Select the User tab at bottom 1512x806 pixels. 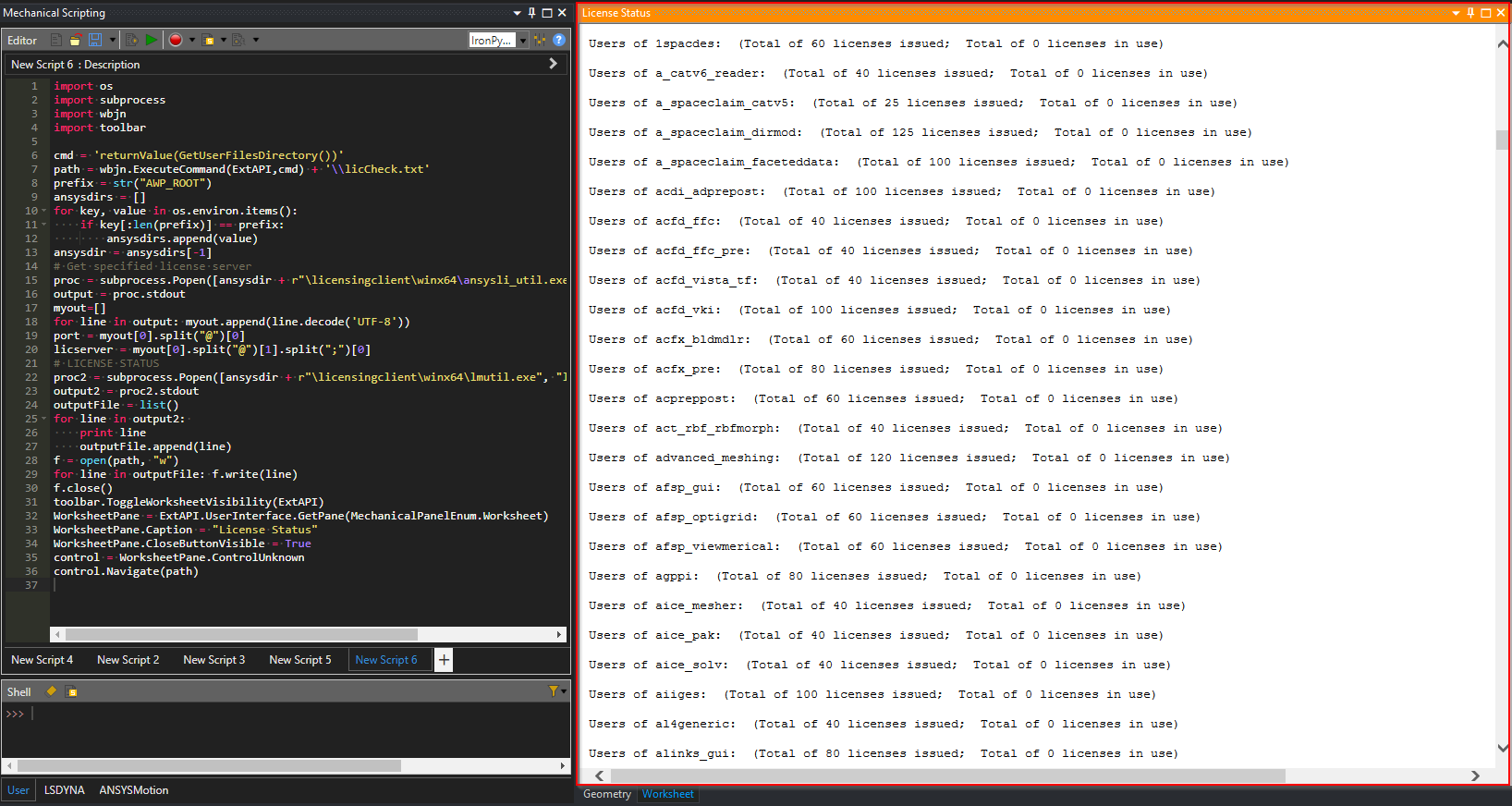(x=18, y=790)
